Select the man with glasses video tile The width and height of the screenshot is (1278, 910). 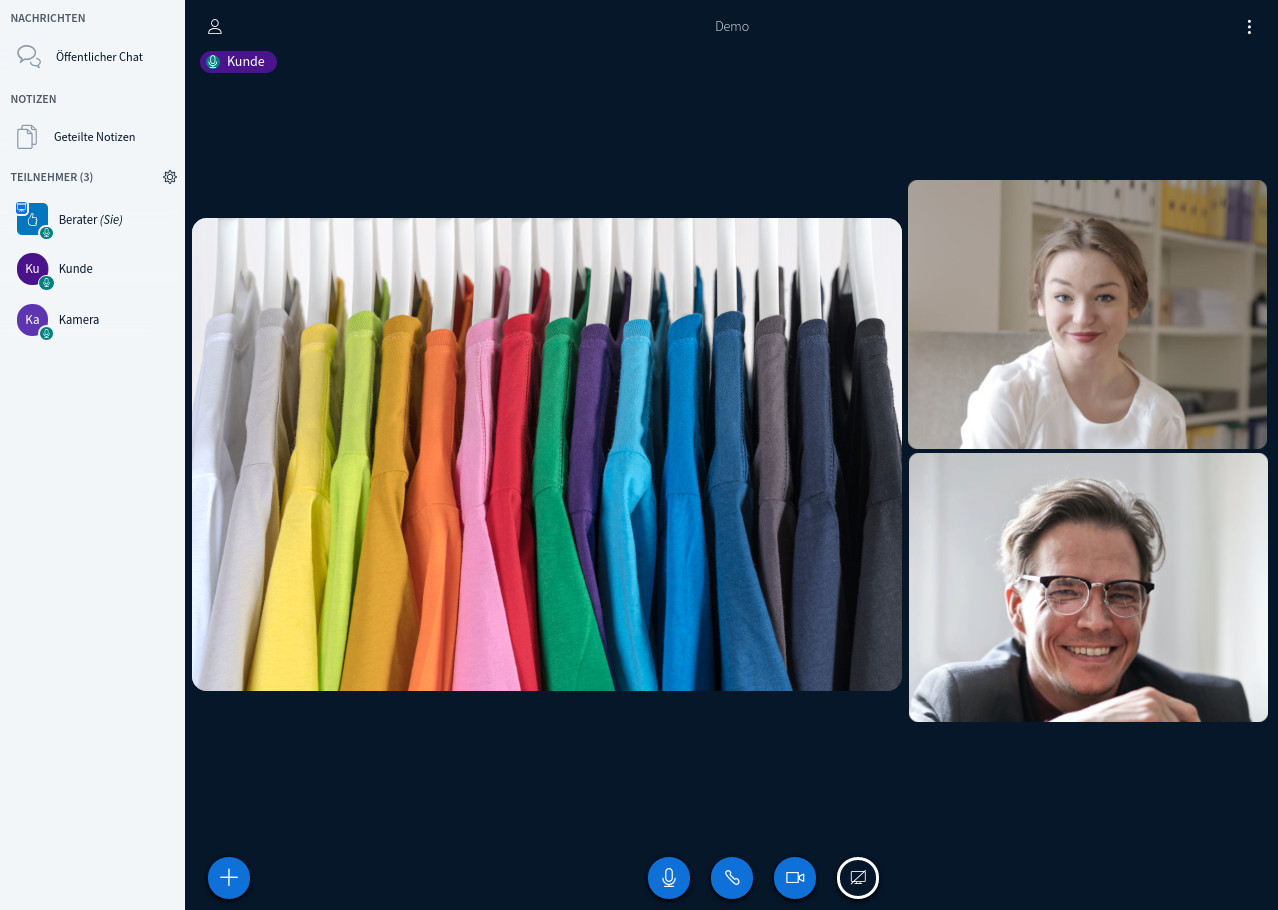click(1087, 587)
